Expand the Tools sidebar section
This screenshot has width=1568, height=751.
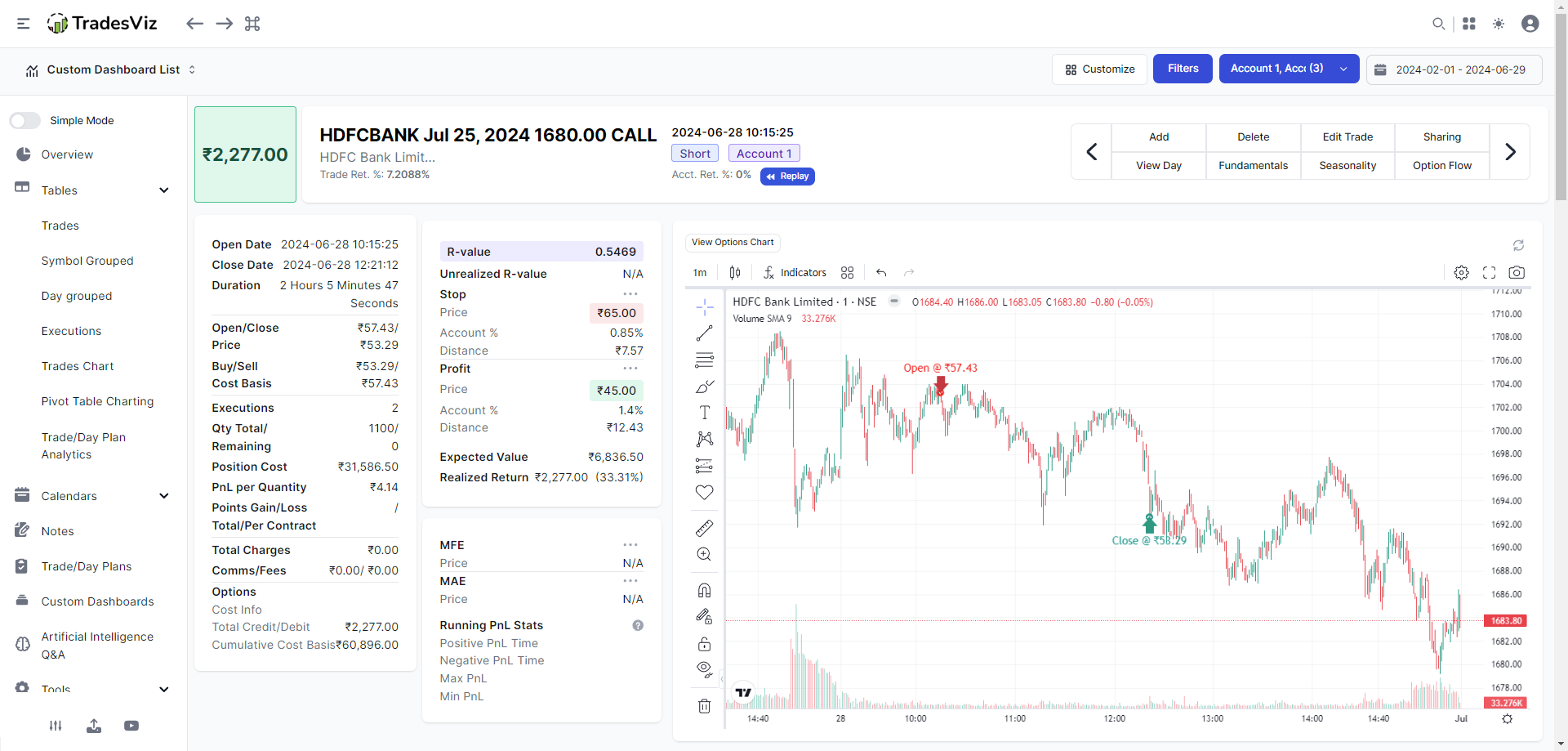click(164, 690)
